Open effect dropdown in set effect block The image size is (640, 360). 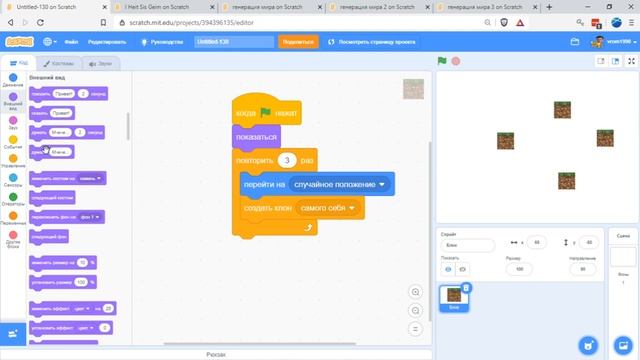point(86,328)
